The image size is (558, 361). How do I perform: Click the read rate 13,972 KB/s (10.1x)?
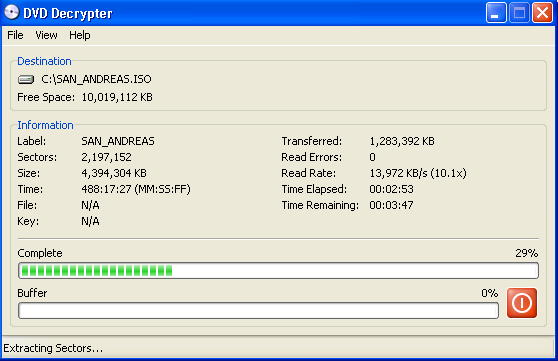pos(418,173)
